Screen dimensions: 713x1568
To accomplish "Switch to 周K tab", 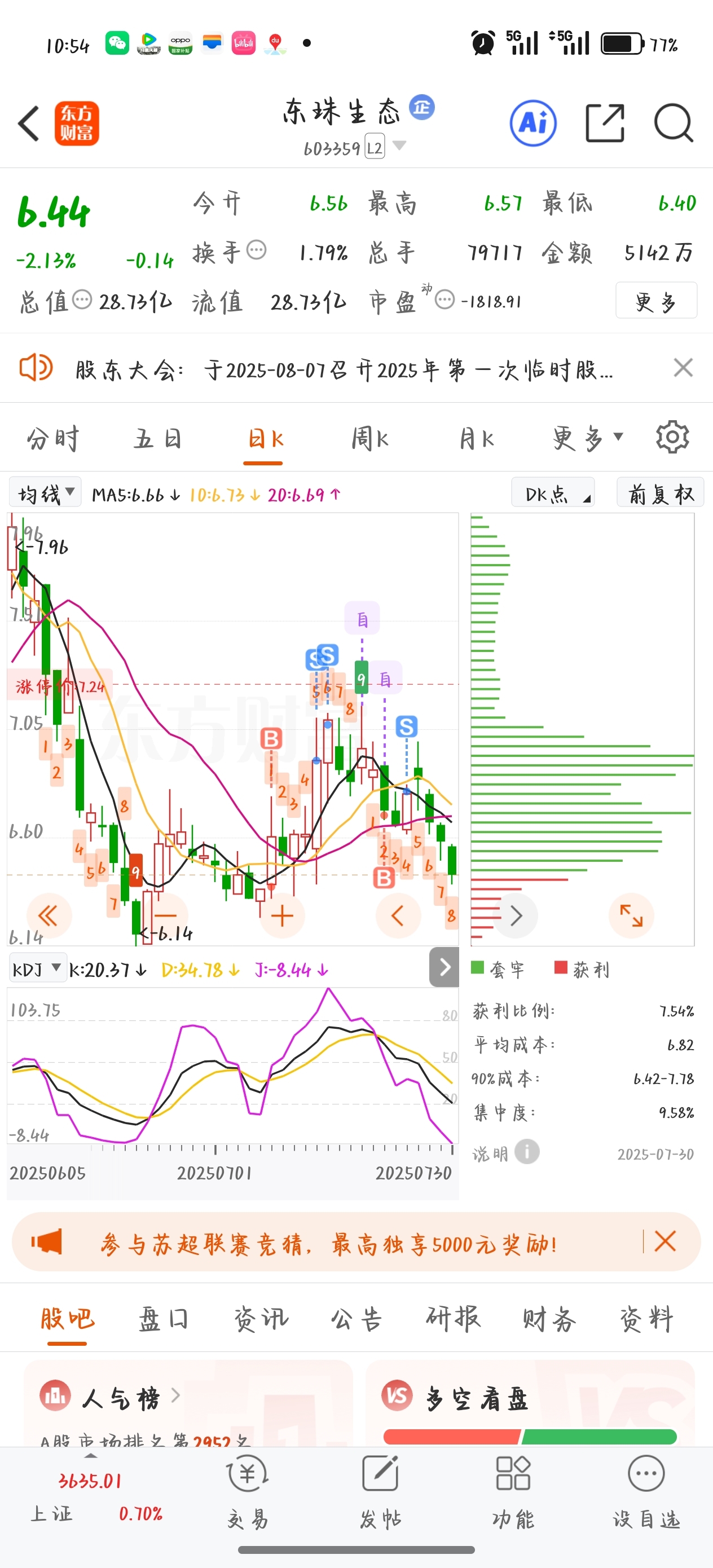I will 369,438.
